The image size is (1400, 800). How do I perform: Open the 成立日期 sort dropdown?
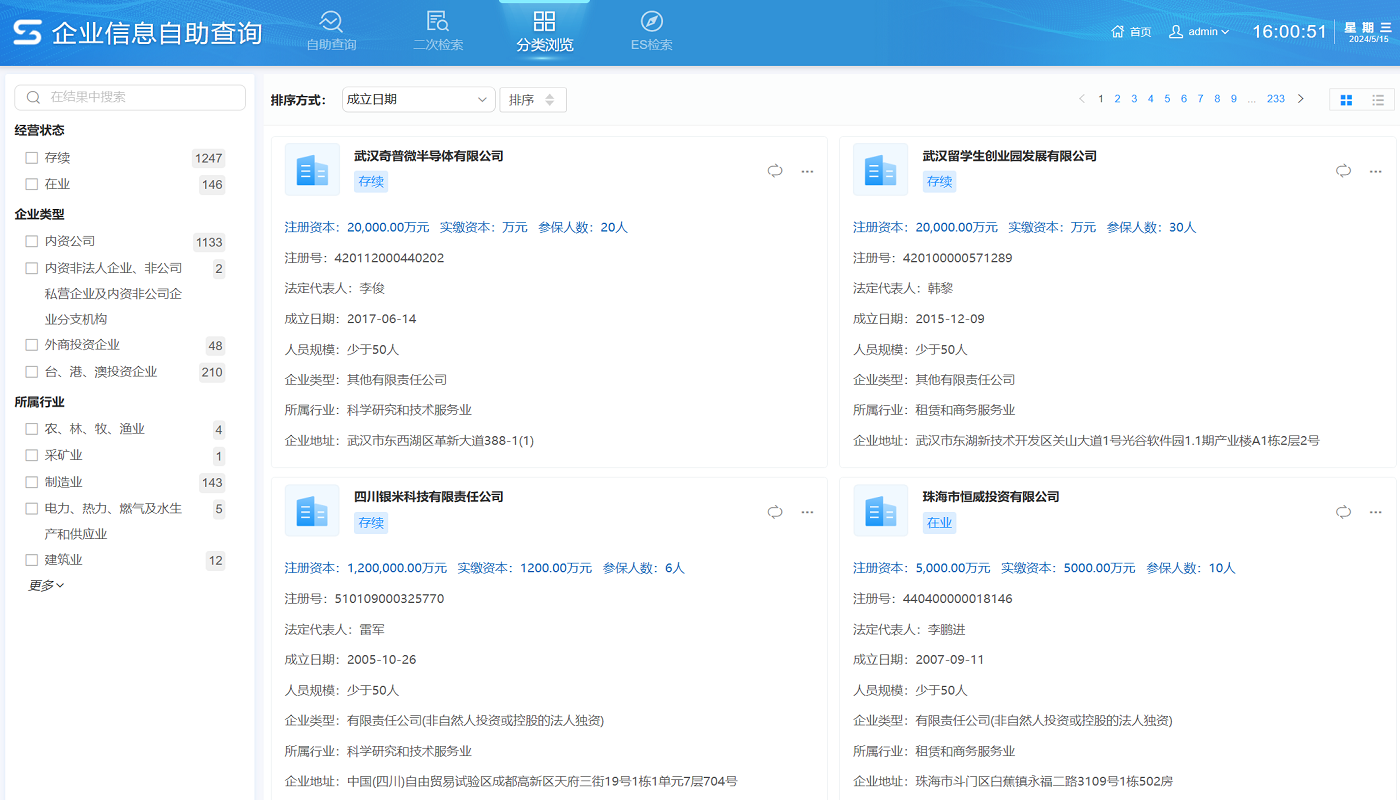point(418,99)
